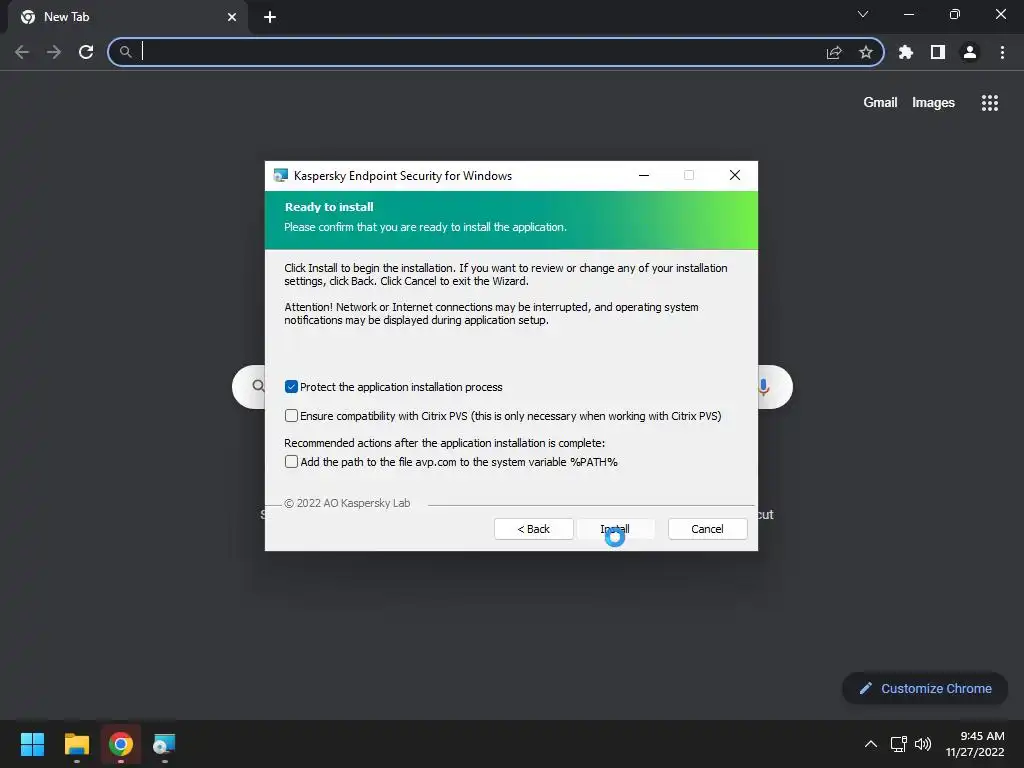Enable Citrix PVS compatibility checkbox
Screen dimensions: 1024x768
coord(291,415)
